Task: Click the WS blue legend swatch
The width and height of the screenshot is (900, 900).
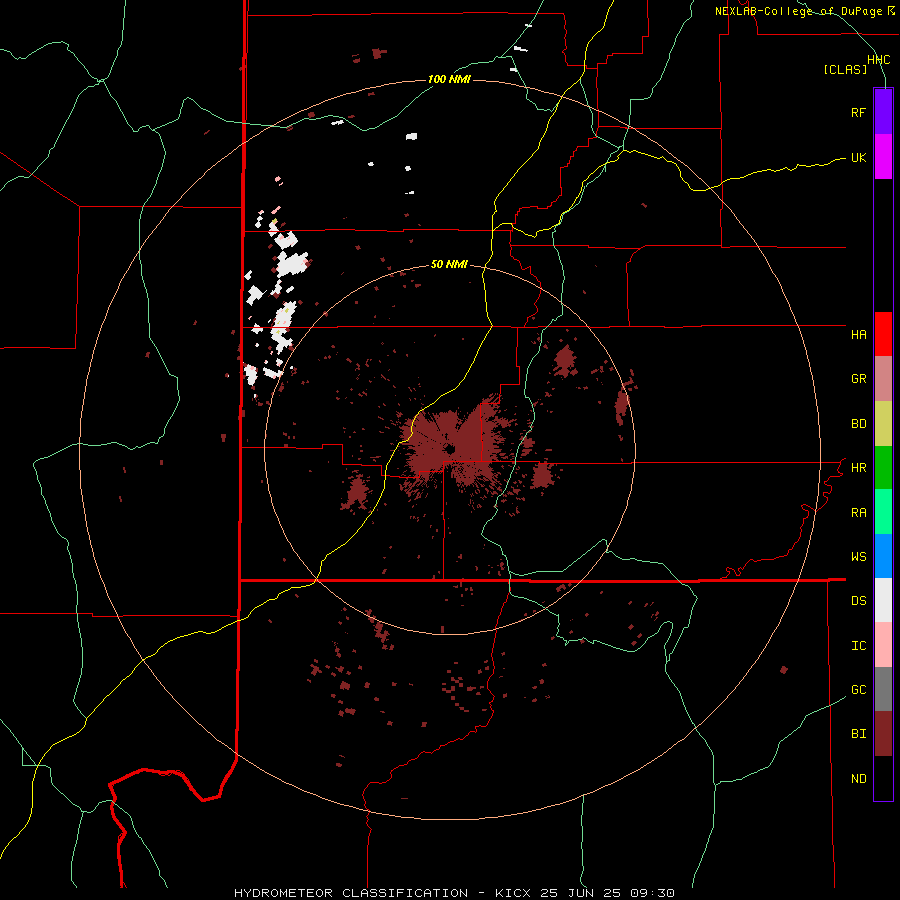Action: click(x=883, y=556)
